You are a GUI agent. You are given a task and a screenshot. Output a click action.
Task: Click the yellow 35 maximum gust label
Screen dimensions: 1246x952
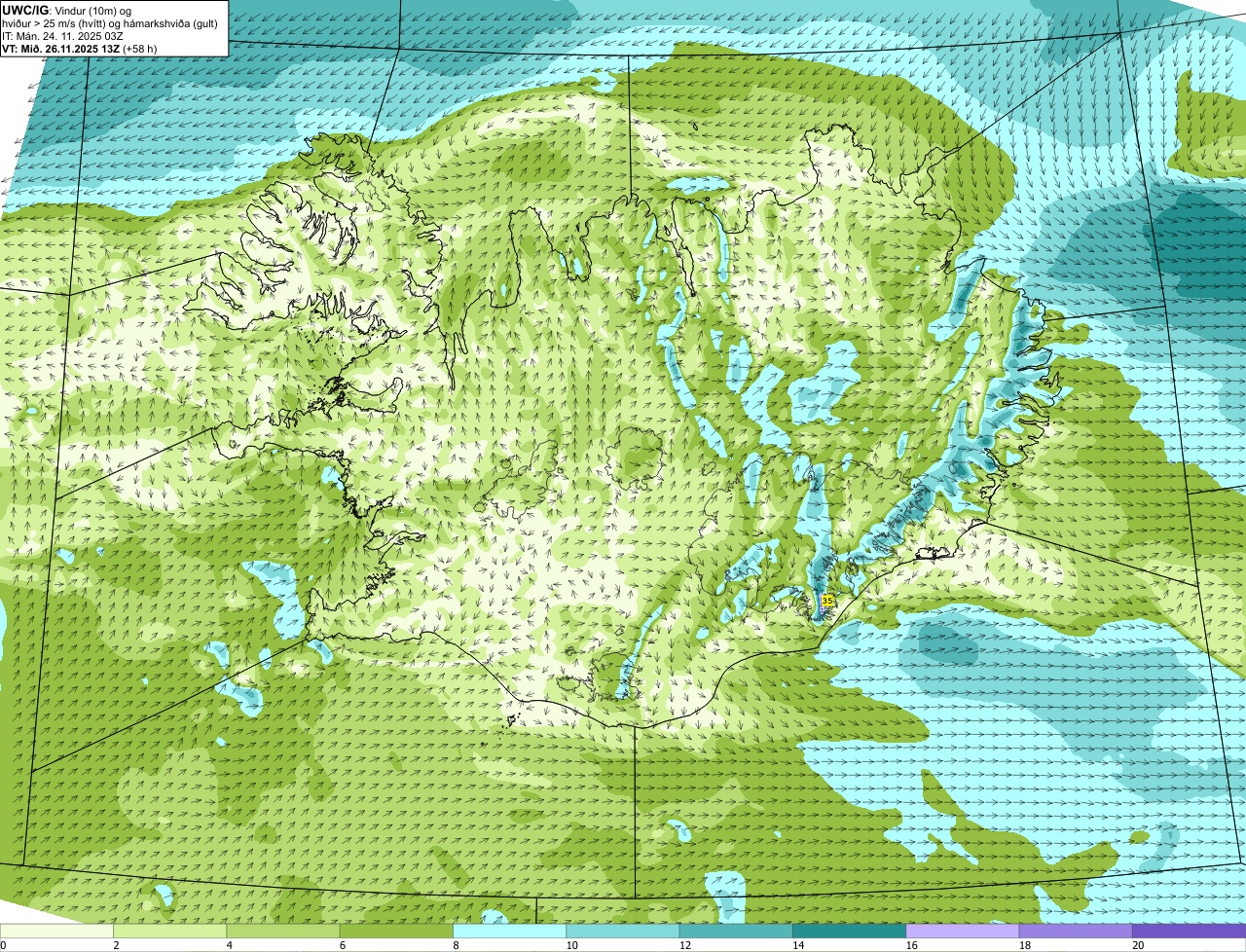827,601
